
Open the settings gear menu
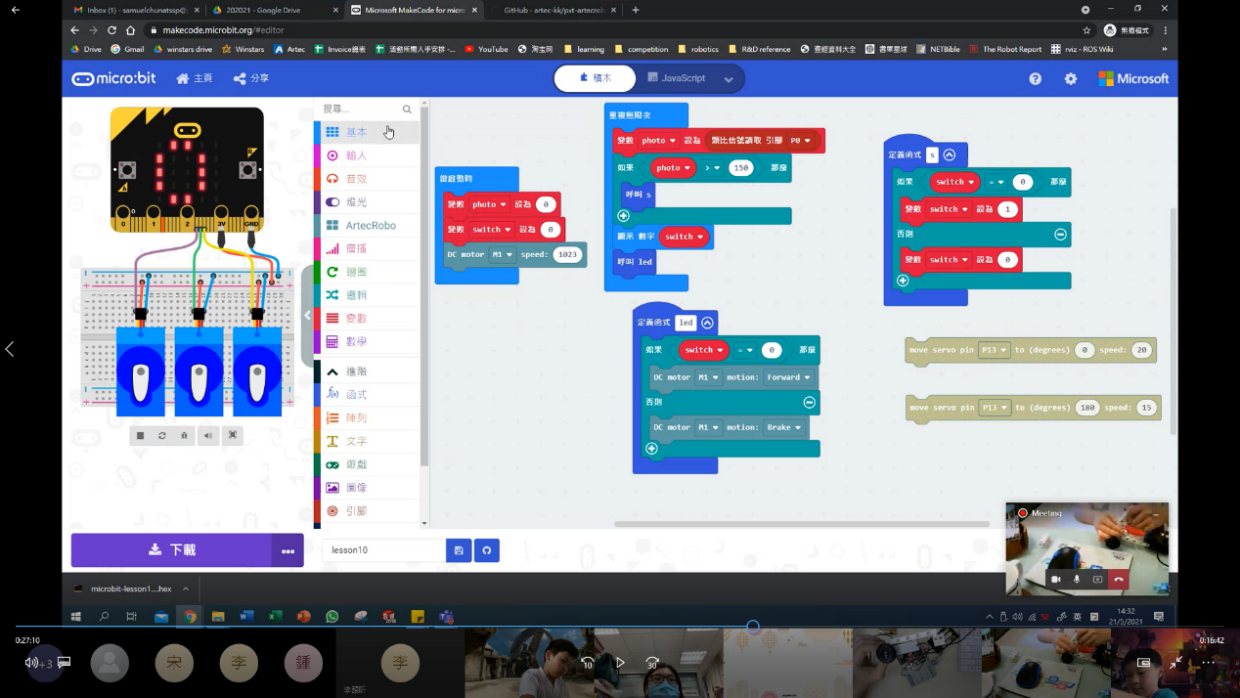[1070, 78]
